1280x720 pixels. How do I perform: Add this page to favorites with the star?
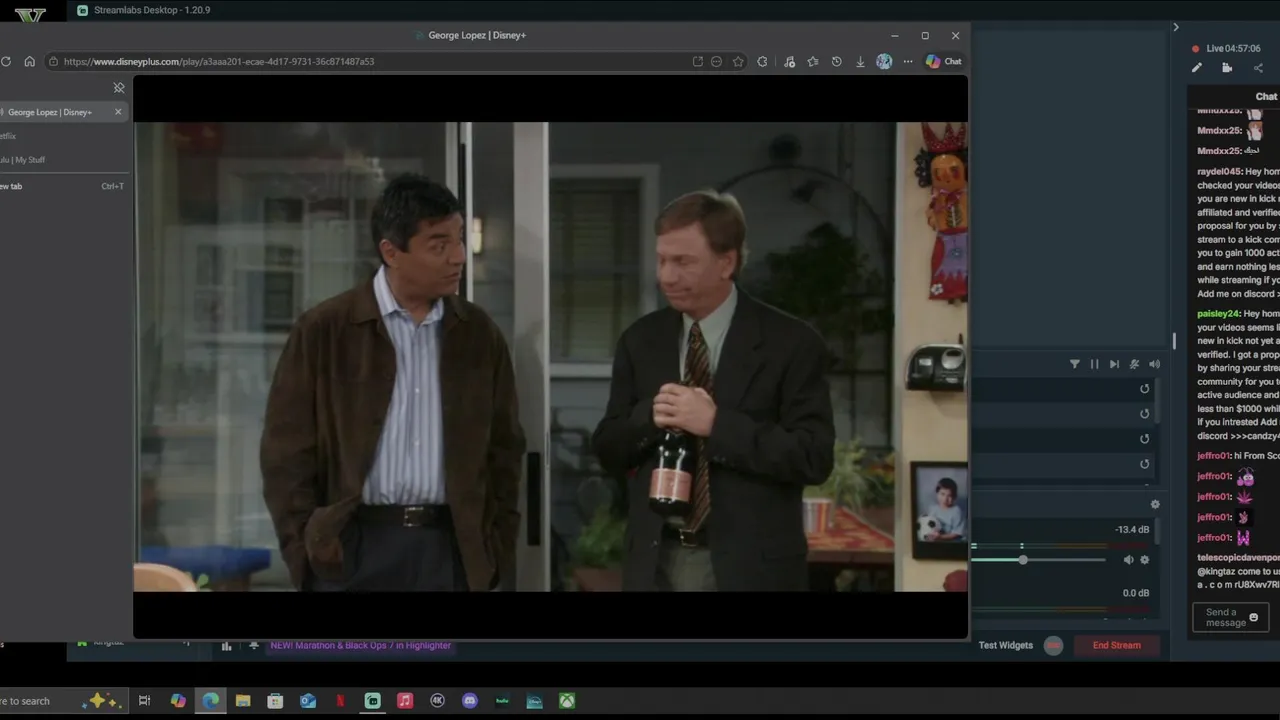[x=738, y=61]
